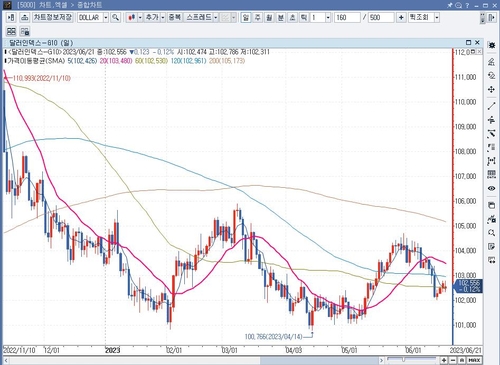Open the greyed grid dropdown next to 스프레드

[233, 17]
